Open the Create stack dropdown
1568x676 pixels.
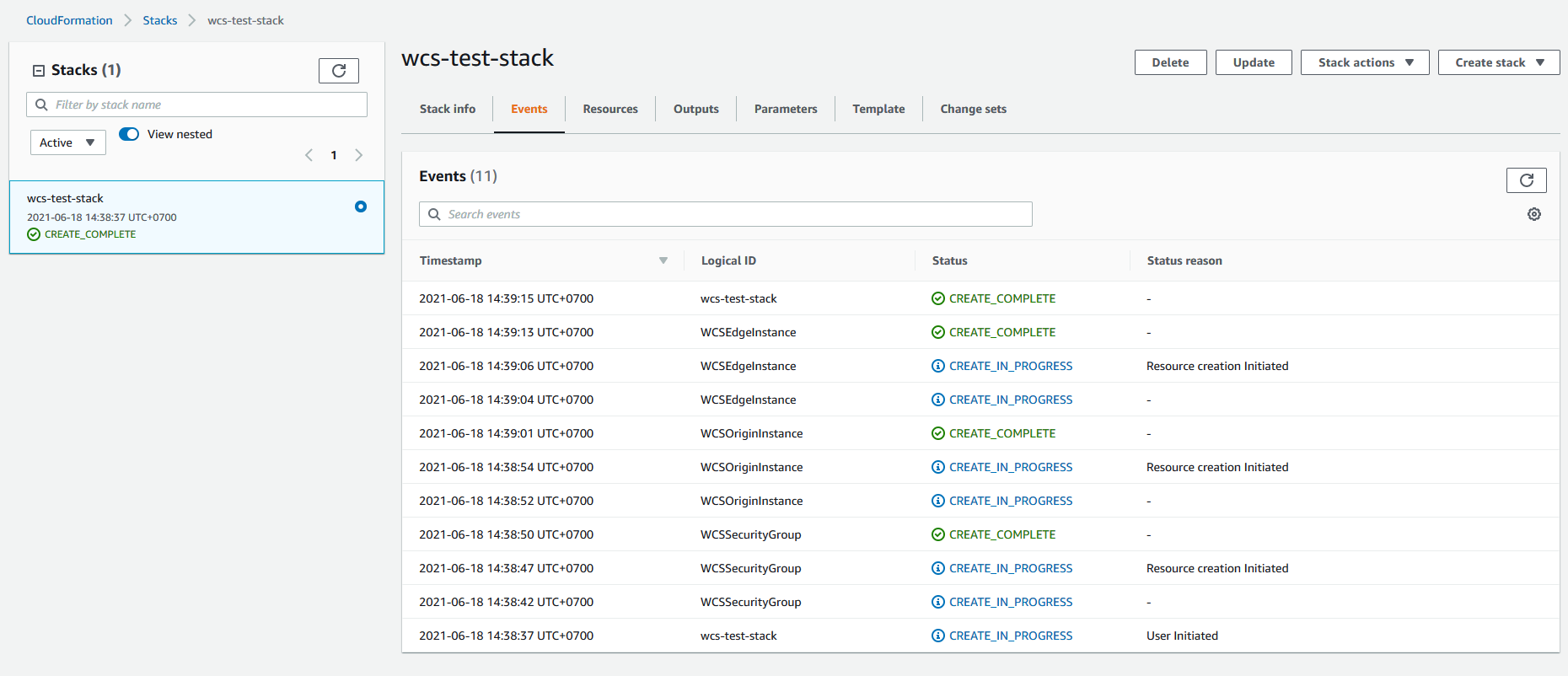[x=1498, y=62]
